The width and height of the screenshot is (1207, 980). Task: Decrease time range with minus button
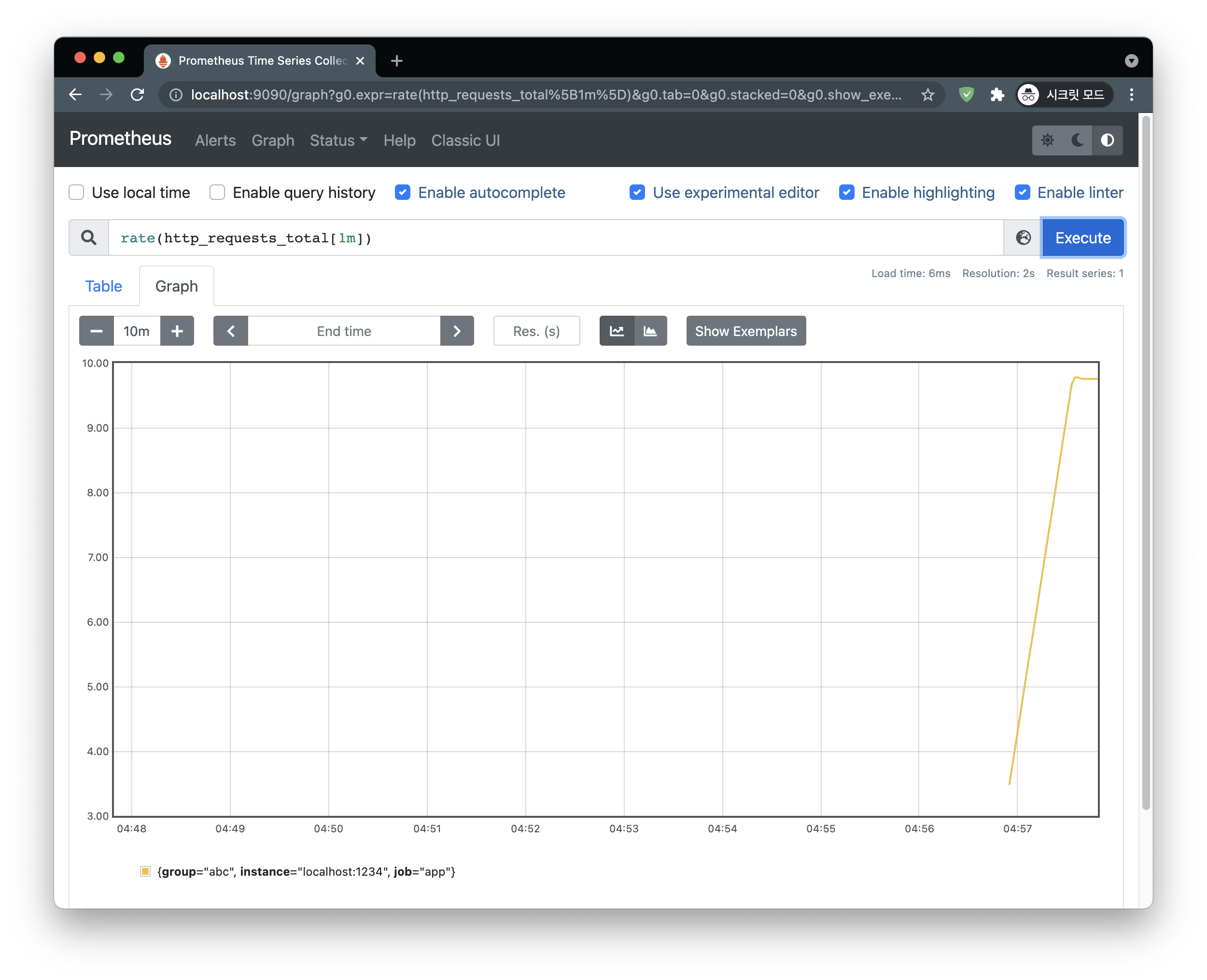click(97, 331)
